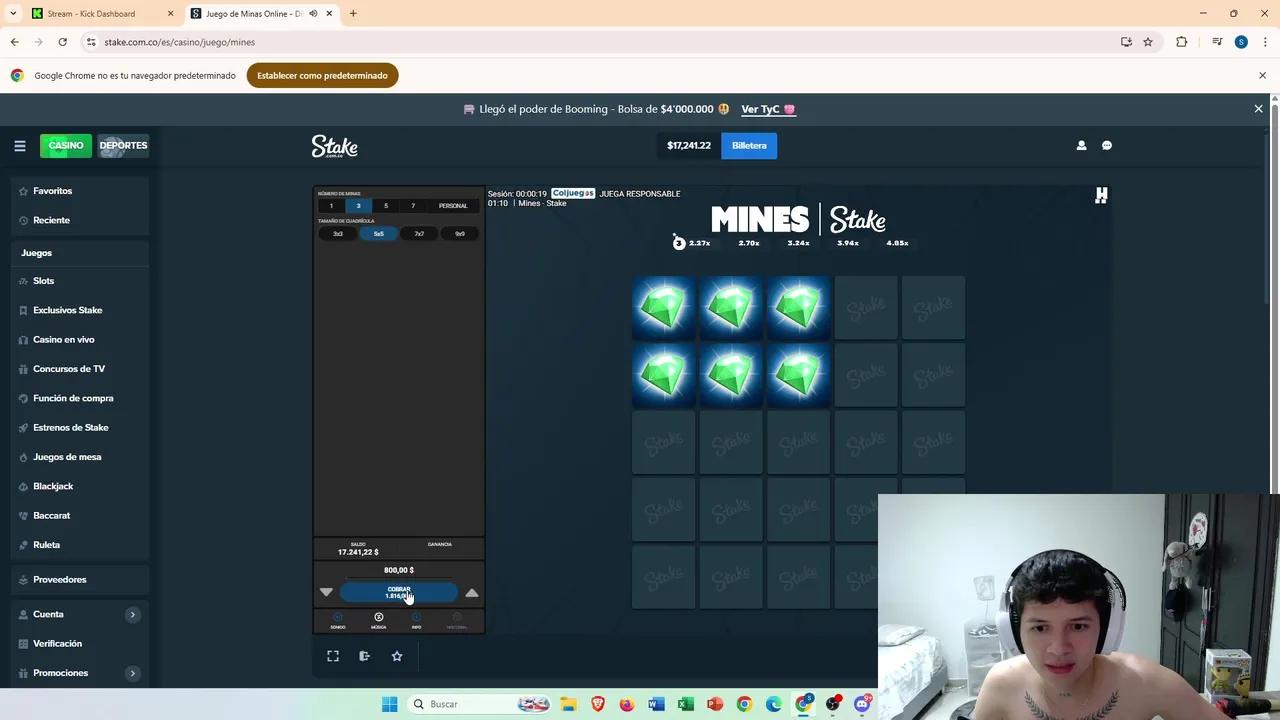Collapse the left sidebar menu
The width and height of the screenshot is (1280, 720).
point(20,145)
